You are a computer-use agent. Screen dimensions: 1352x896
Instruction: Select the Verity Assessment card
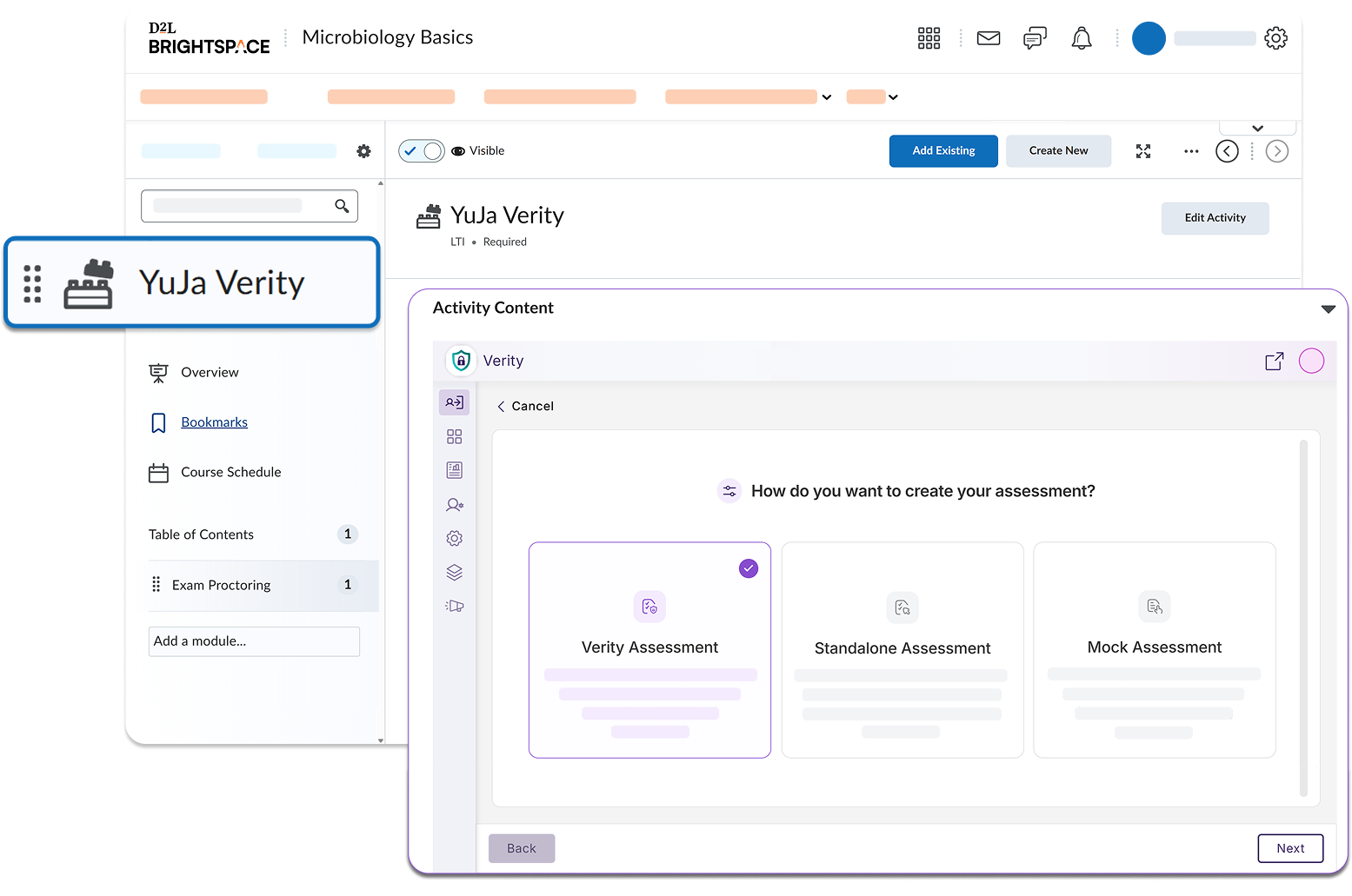(x=649, y=650)
